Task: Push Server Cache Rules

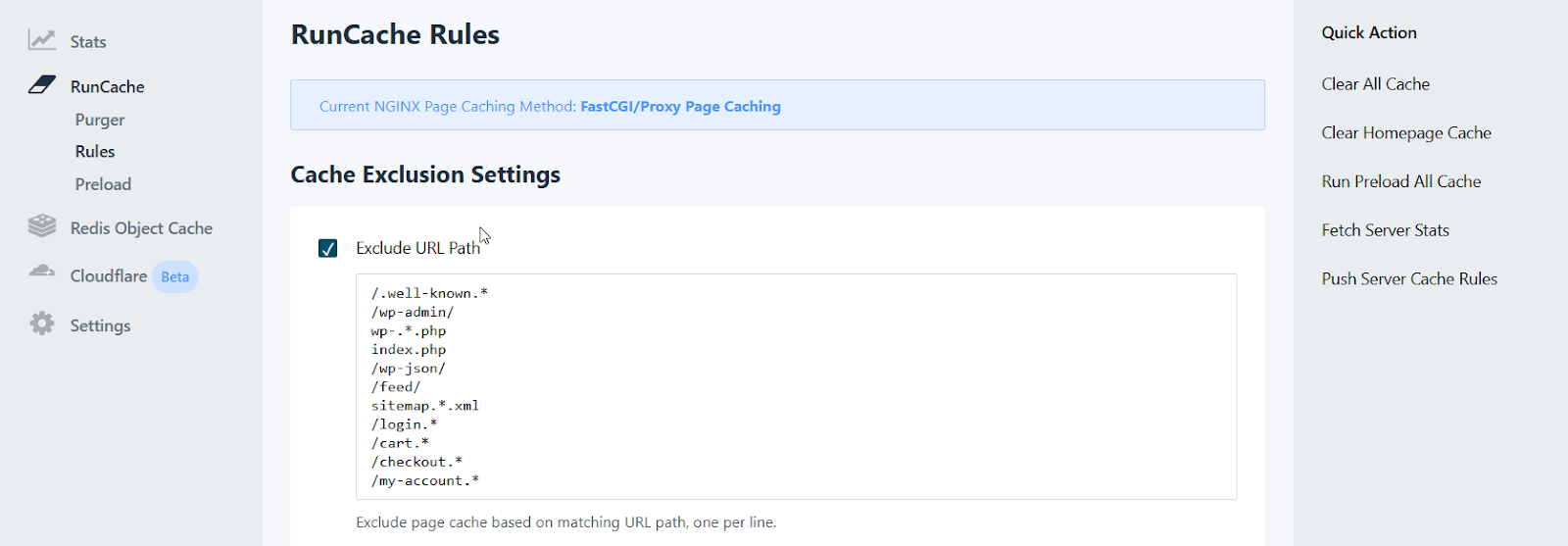Action: tap(1408, 279)
